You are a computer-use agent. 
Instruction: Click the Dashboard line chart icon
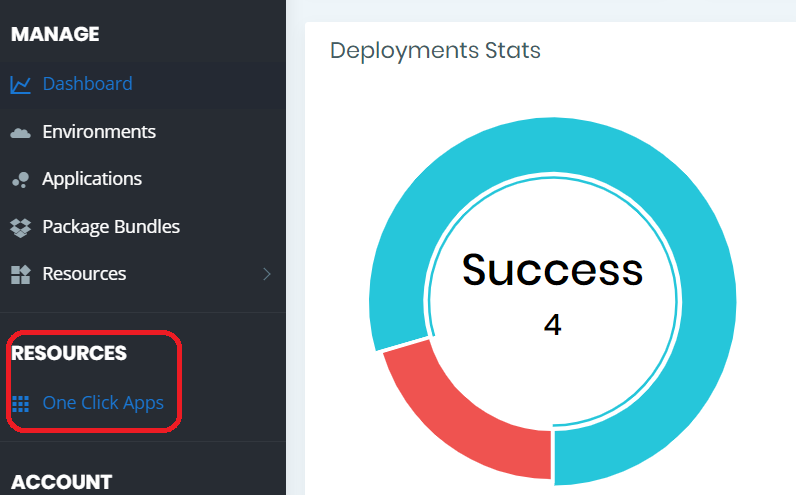coord(20,85)
